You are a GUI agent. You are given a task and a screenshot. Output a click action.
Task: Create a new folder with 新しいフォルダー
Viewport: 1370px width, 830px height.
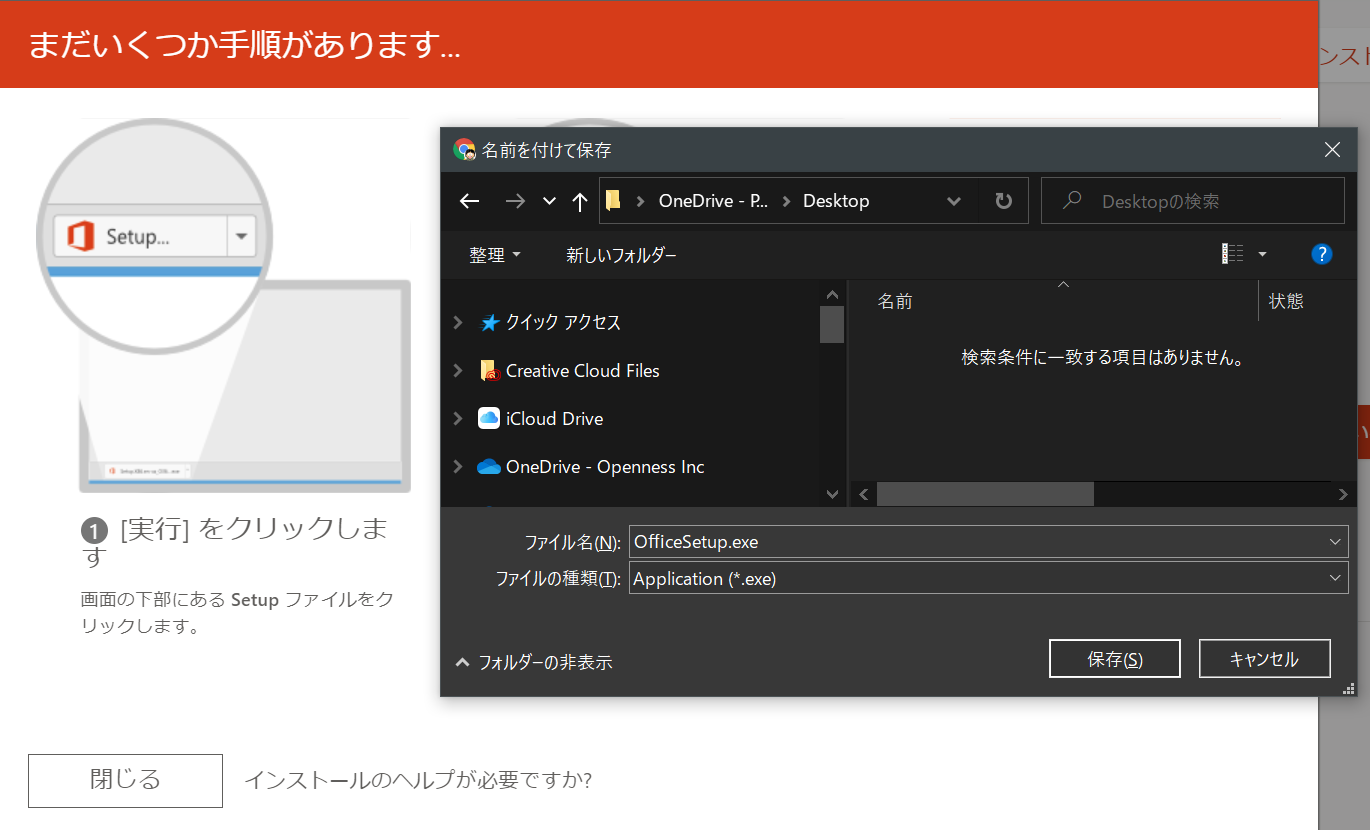[621, 255]
